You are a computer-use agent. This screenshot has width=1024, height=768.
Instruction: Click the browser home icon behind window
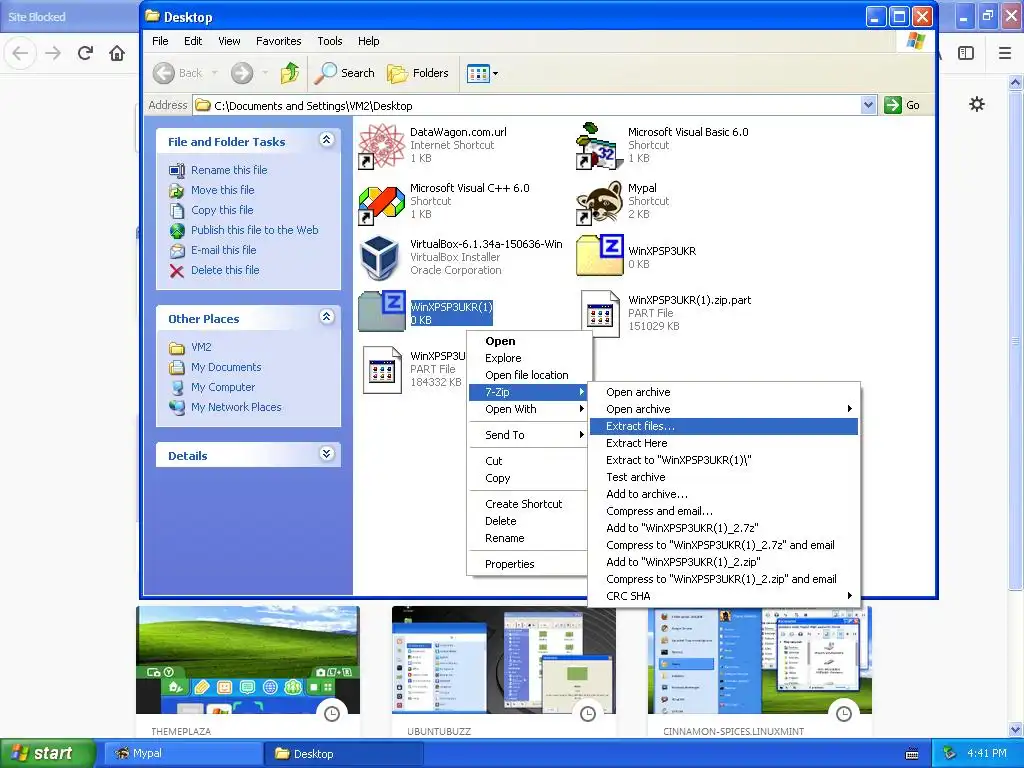(117, 53)
